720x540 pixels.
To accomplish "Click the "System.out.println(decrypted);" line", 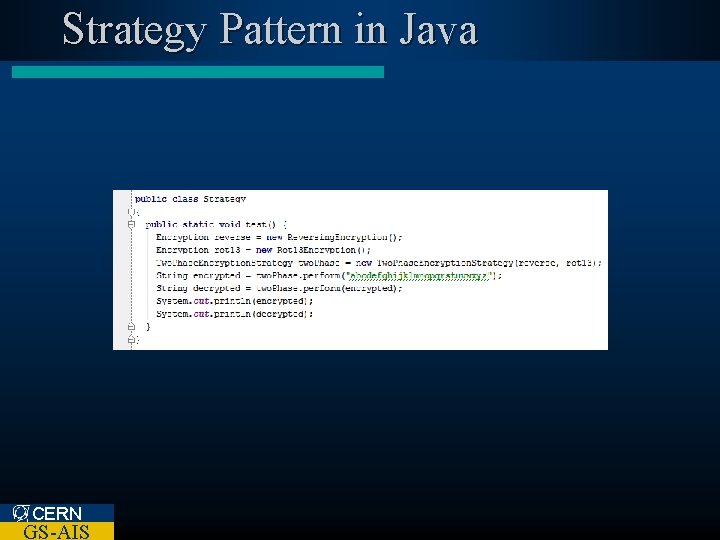I will coord(234,314).
